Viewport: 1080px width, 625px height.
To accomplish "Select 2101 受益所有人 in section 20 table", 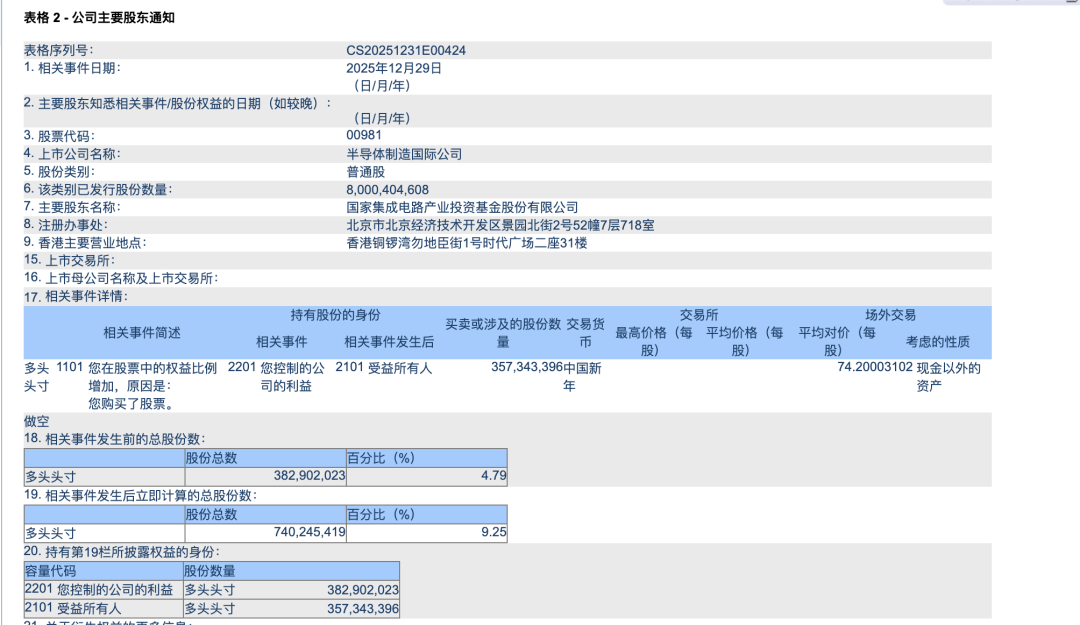I will (73, 608).
